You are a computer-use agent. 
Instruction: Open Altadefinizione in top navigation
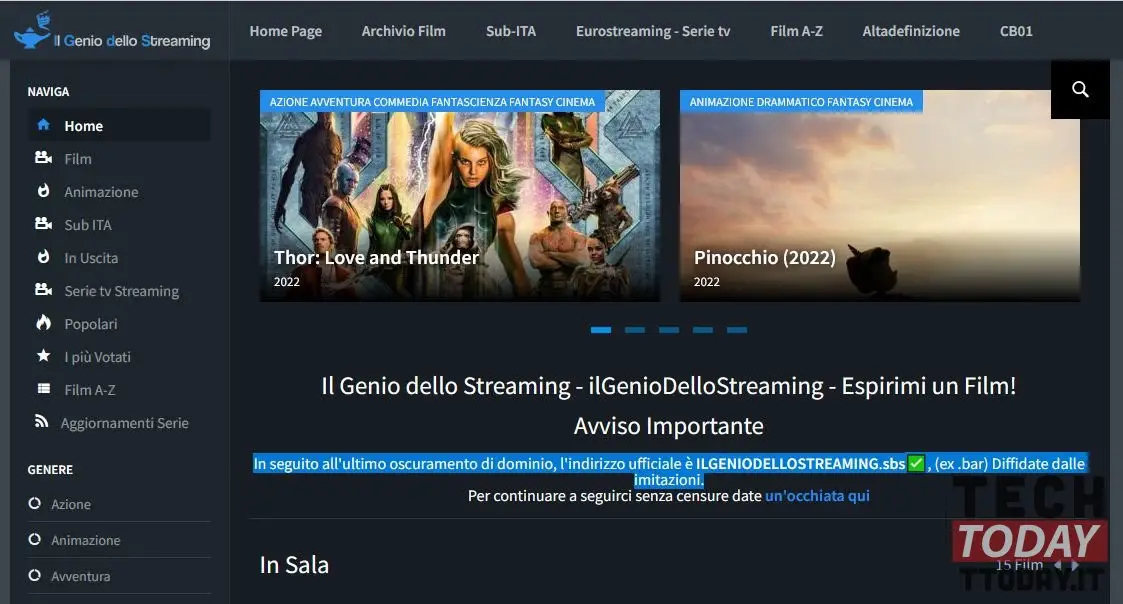[911, 31]
